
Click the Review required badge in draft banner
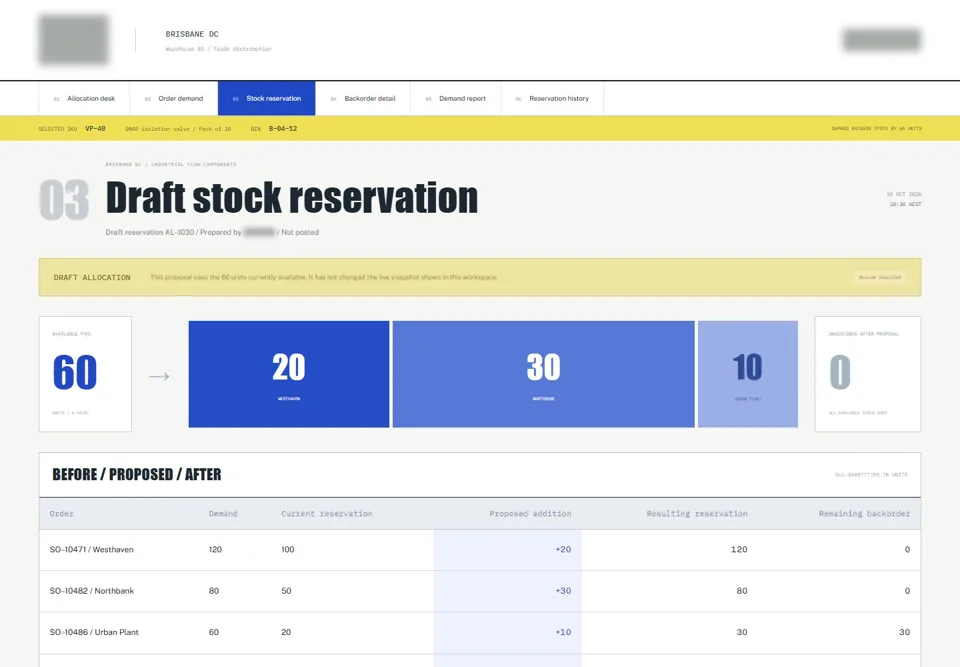[x=880, y=277]
